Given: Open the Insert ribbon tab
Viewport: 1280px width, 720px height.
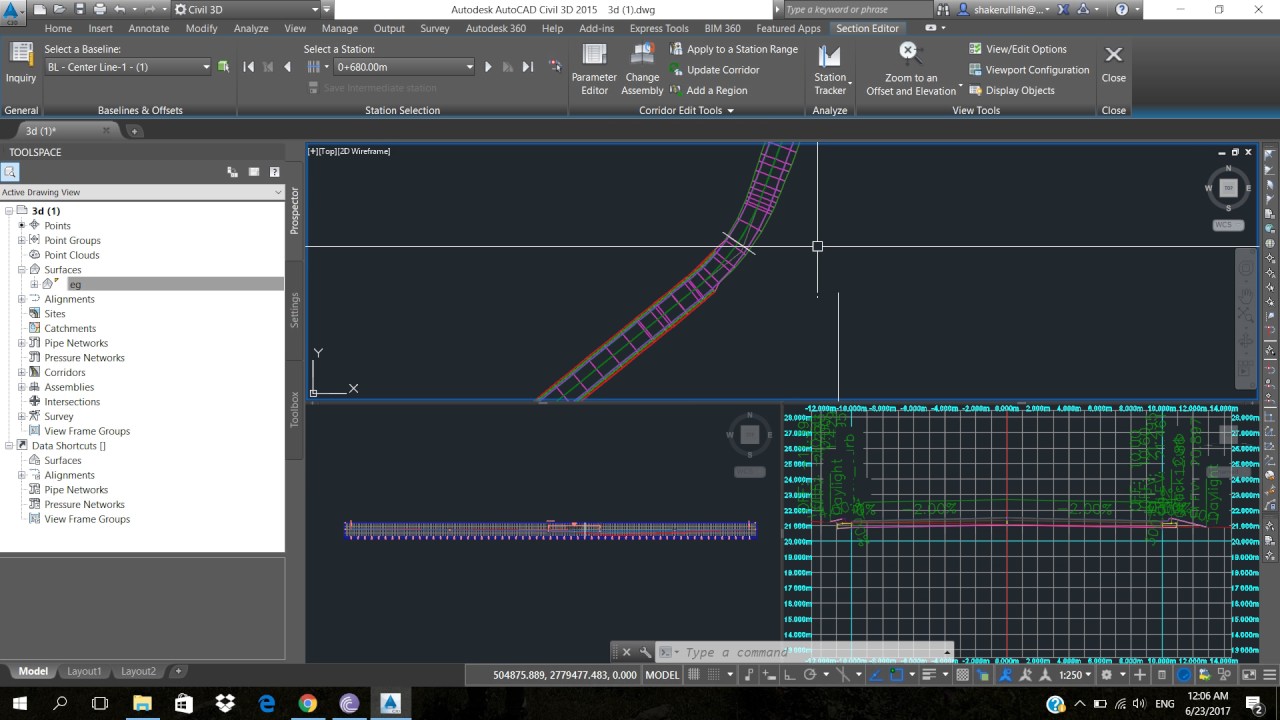Looking at the screenshot, I should click(100, 28).
